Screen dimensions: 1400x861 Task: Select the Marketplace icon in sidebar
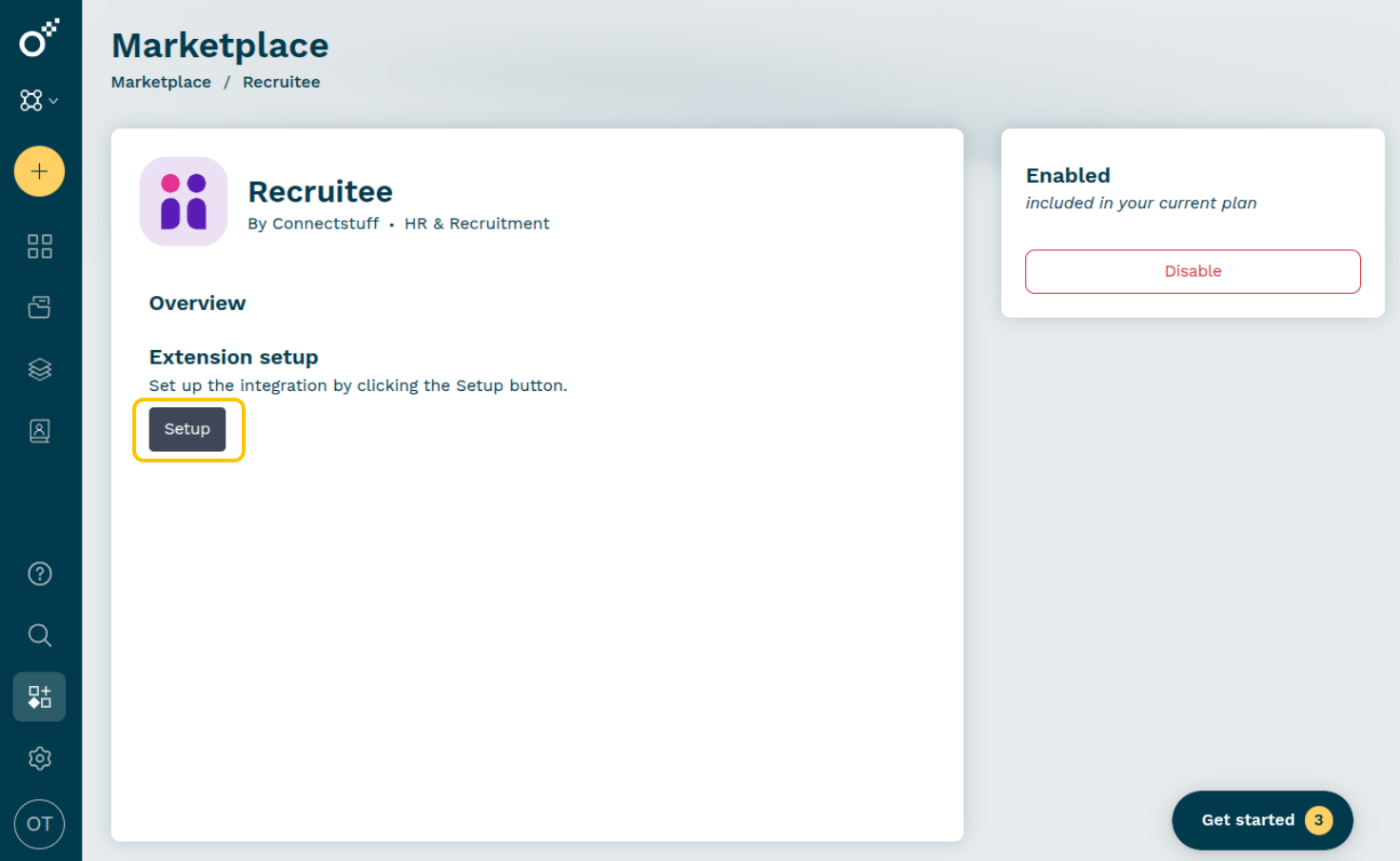tap(39, 696)
